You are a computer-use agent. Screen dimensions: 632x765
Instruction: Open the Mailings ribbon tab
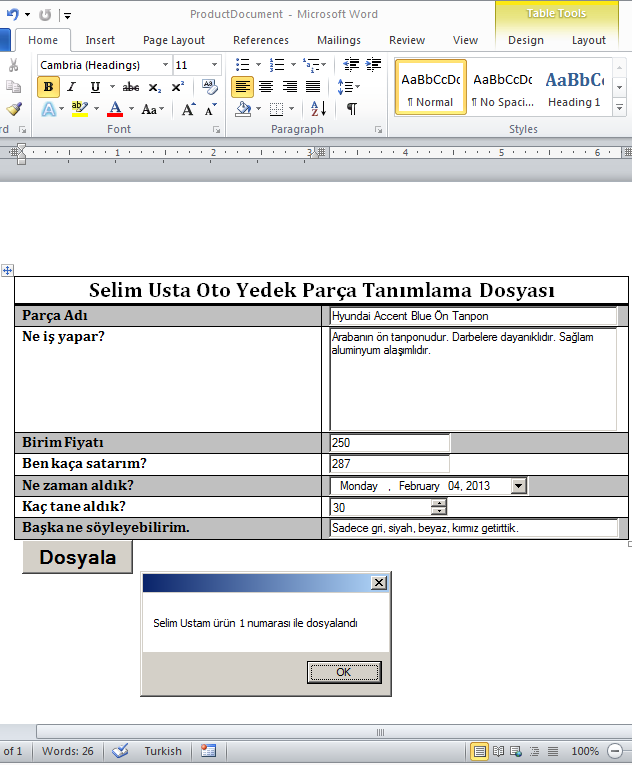pos(339,40)
